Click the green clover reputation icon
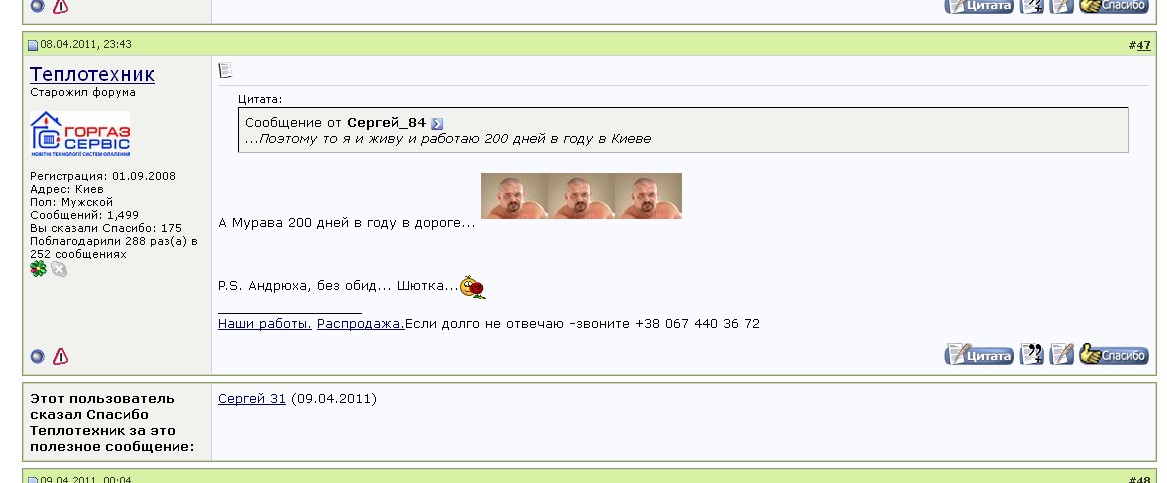Screen dimensions: 1167x483 click(x=38, y=269)
